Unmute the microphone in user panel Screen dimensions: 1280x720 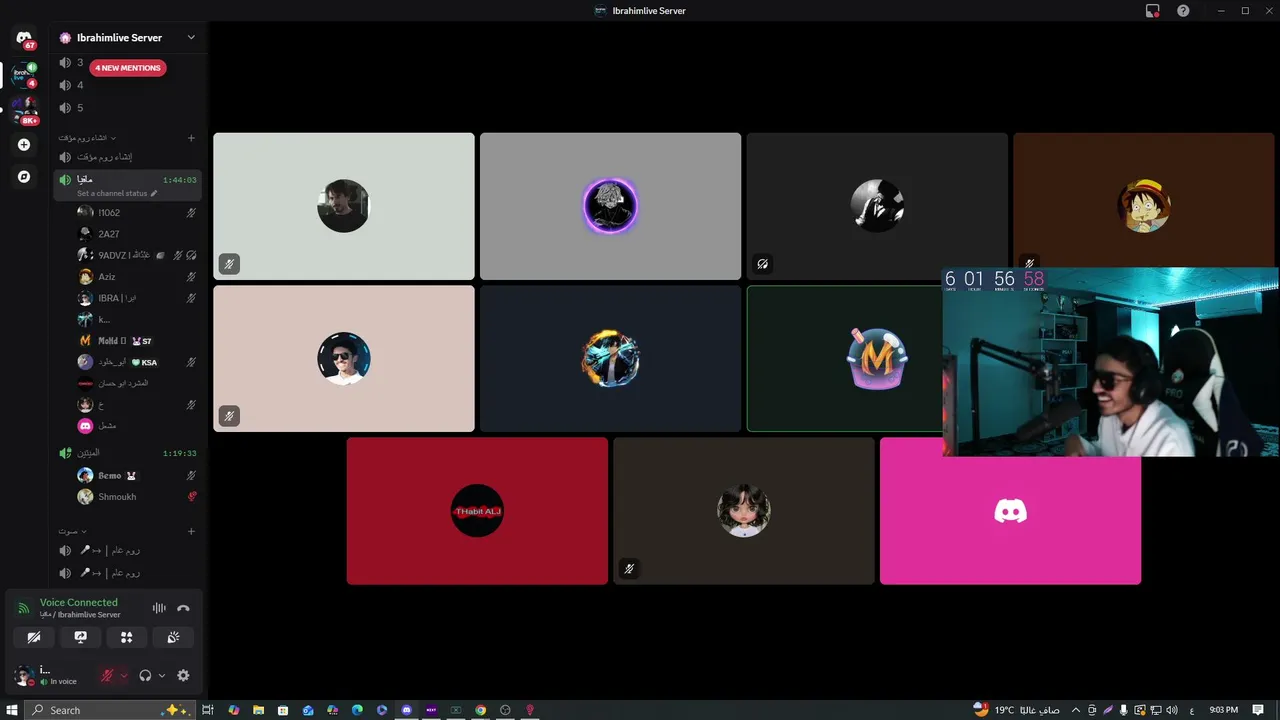107,676
